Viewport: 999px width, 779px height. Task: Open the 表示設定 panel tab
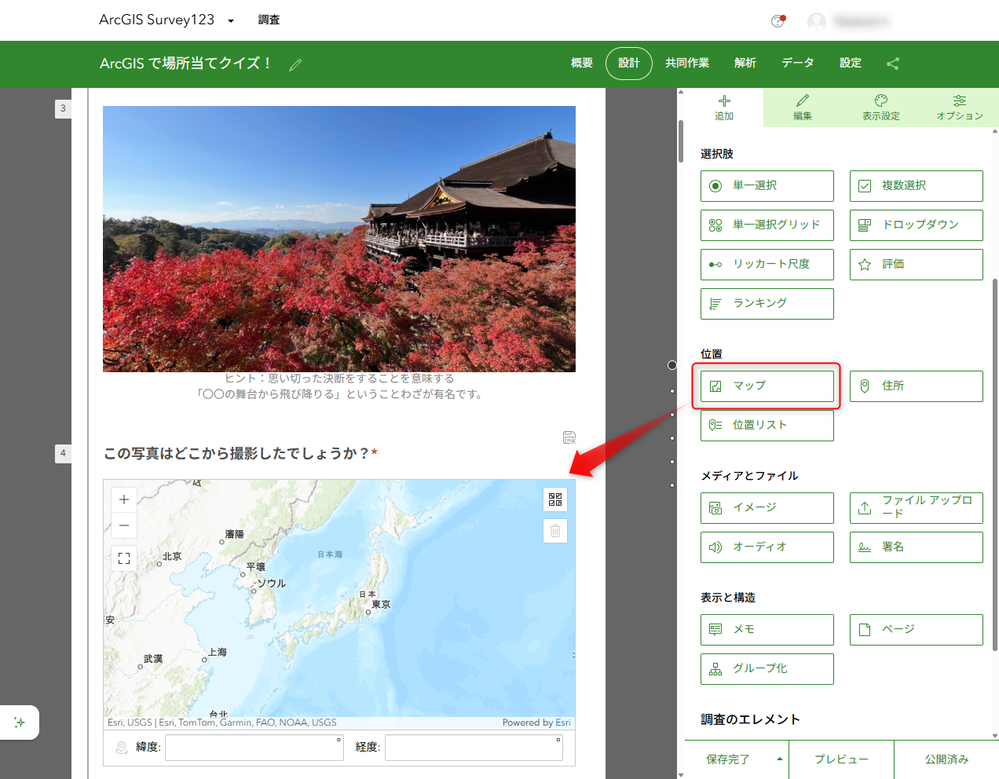pos(880,108)
